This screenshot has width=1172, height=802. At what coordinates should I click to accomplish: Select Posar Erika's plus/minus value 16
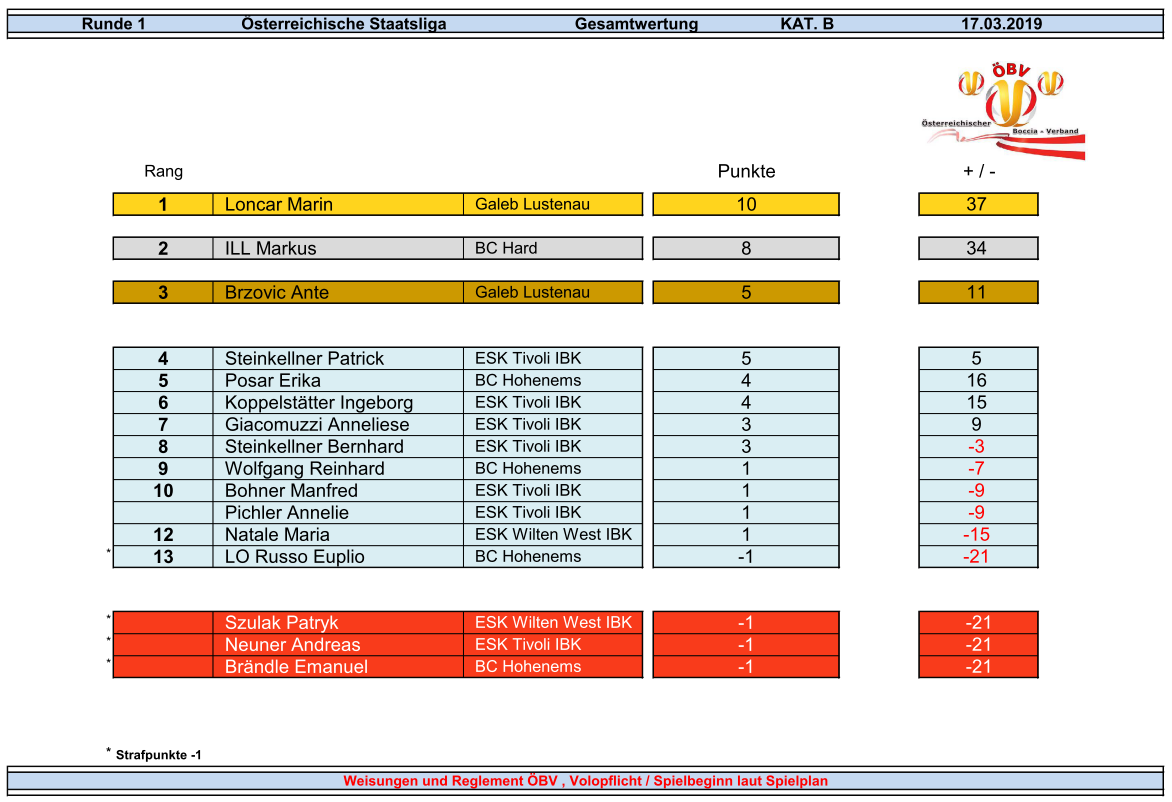[977, 381]
